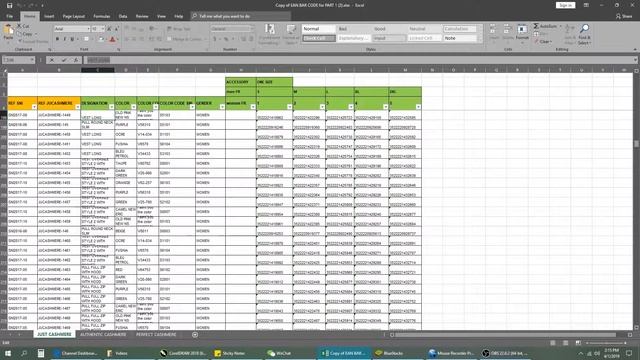This screenshot has height=360, width=640.
Task: Open filter dropdown on DESIGNATION header
Action: 111,107
